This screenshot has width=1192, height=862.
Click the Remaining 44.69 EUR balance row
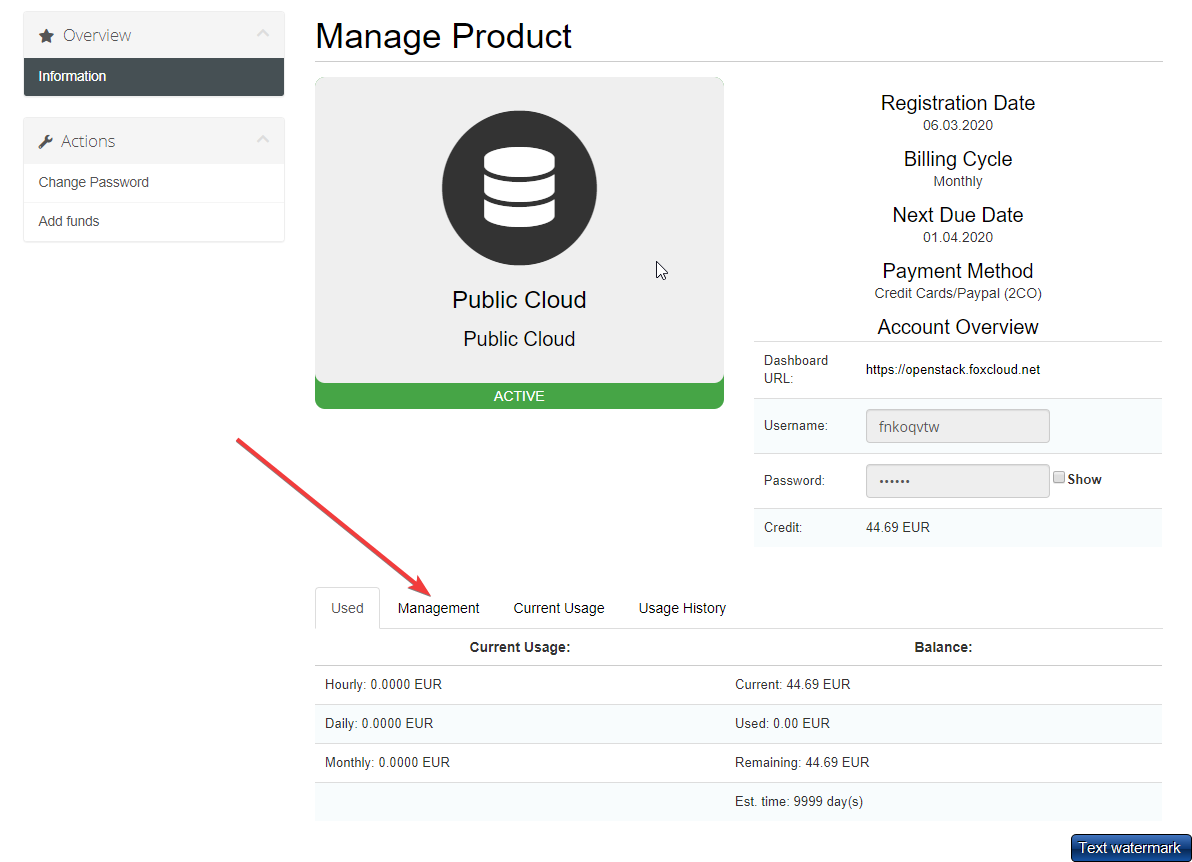pyautogui.click(x=802, y=763)
